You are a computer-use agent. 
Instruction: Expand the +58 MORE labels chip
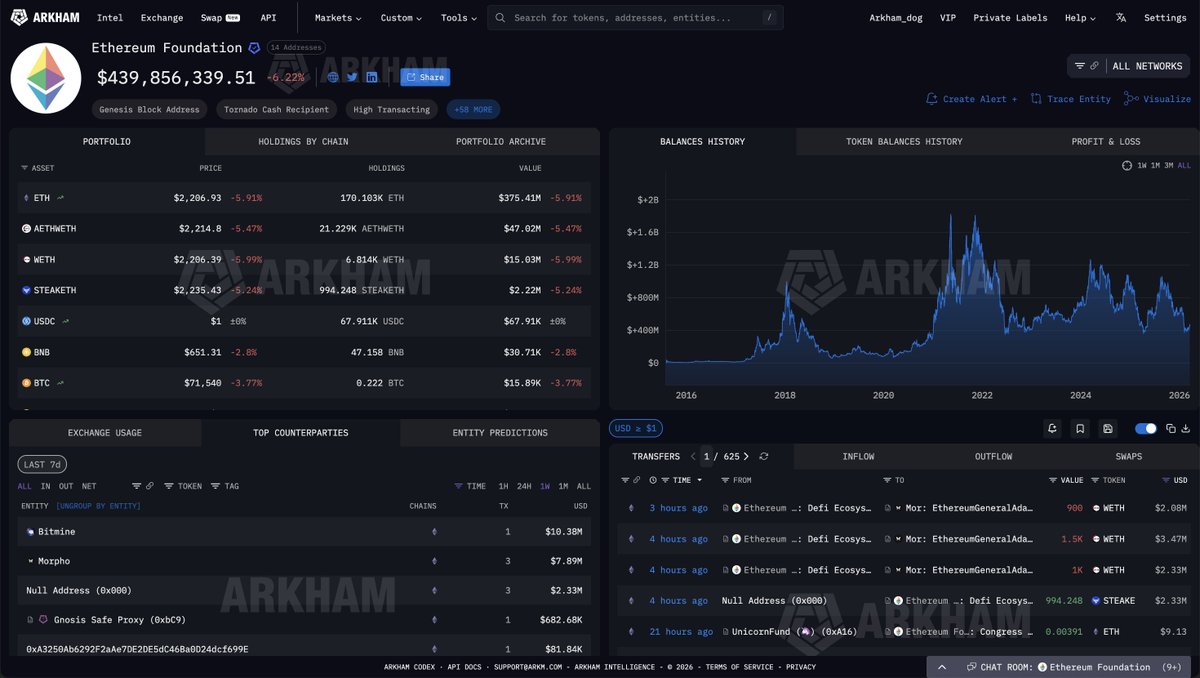point(473,109)
